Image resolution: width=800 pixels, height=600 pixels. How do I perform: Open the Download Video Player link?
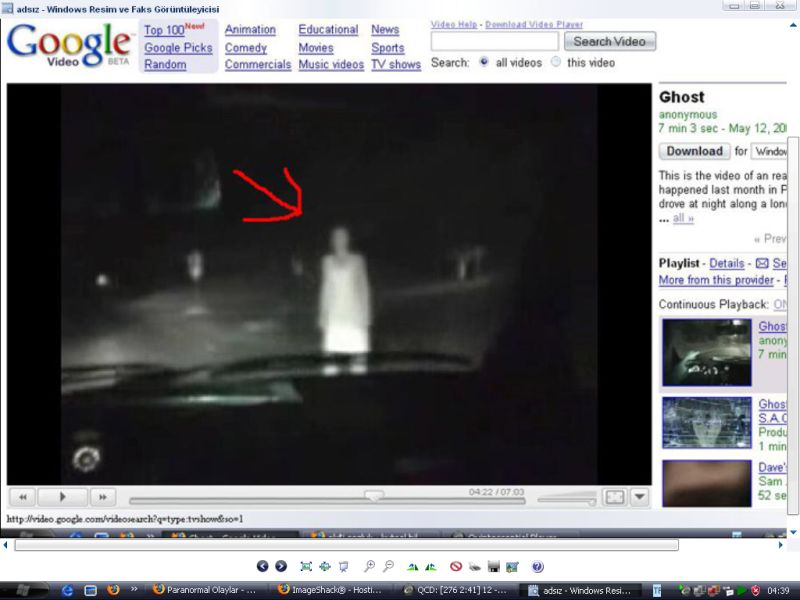(x=534, y=24)
